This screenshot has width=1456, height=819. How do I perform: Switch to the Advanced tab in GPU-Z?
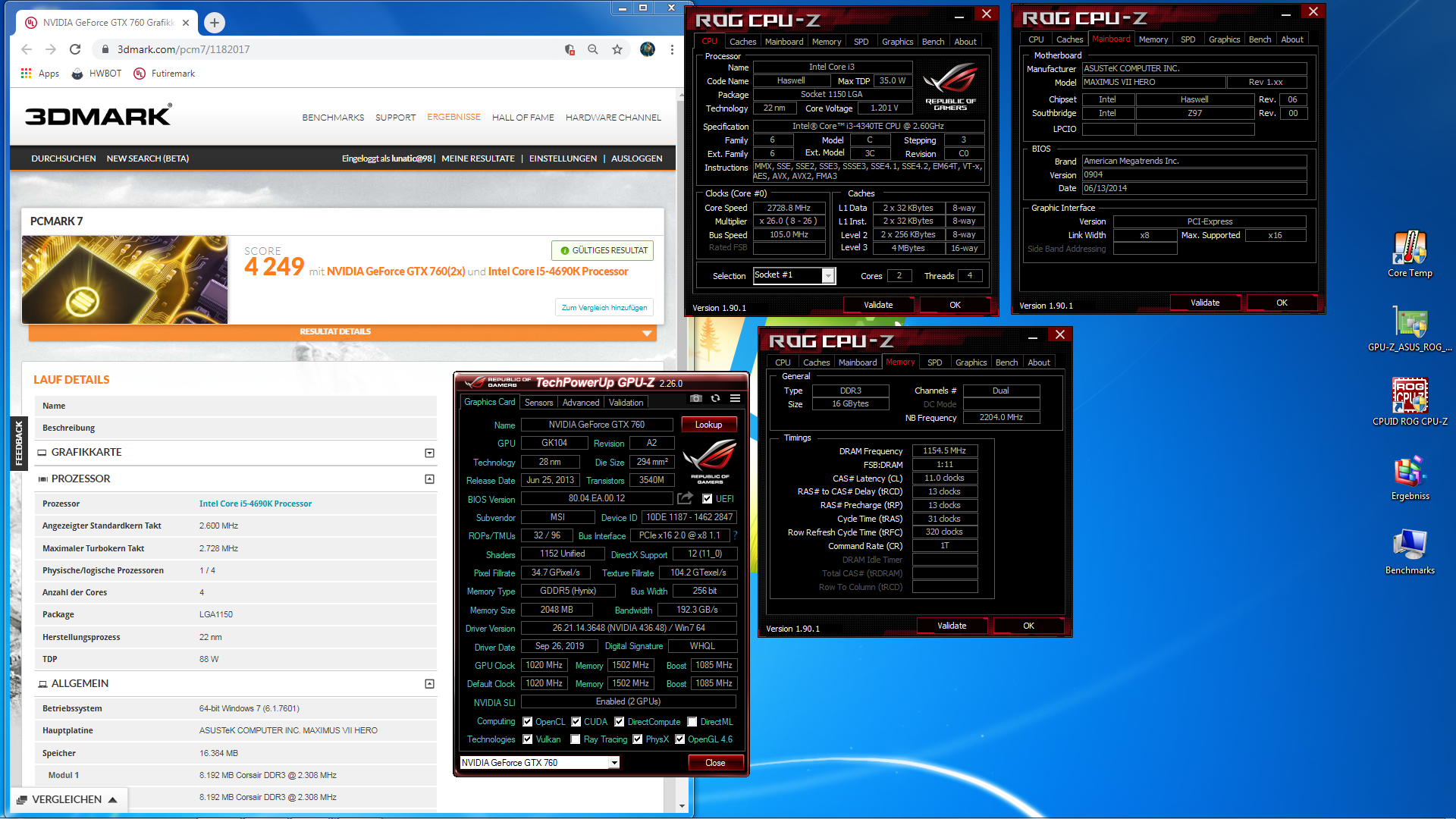581,403
